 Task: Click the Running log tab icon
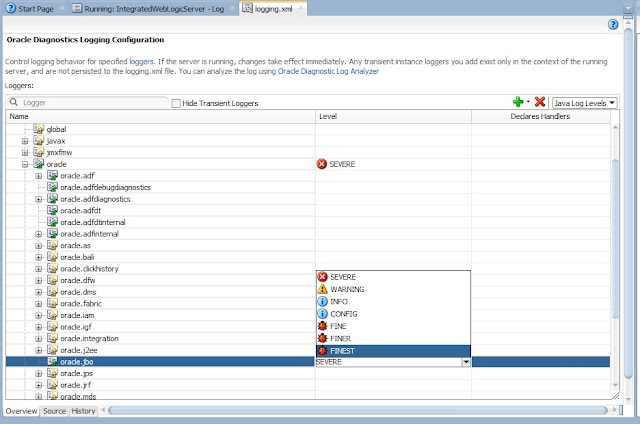click(77, 8)
